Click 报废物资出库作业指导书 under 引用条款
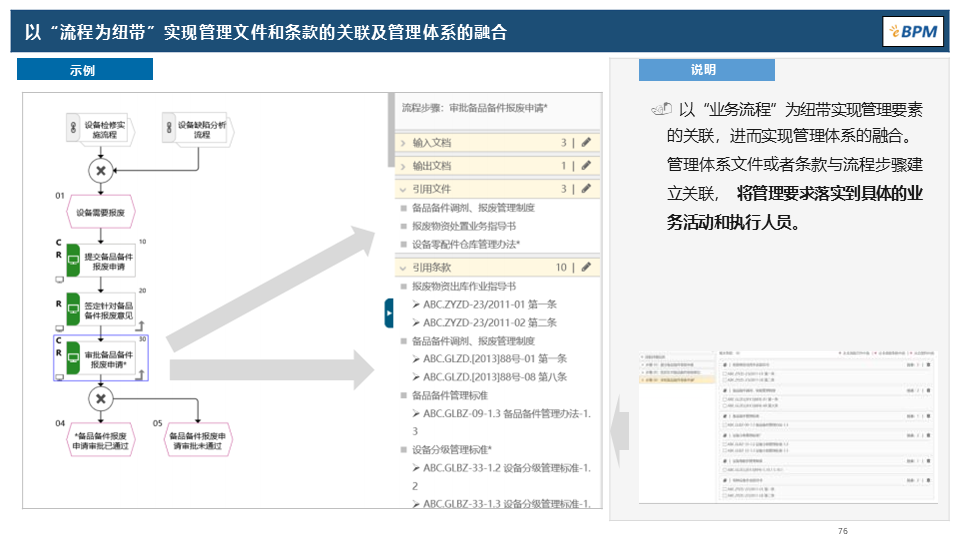Viewport: 960px width, 540px height. (464, 286)
